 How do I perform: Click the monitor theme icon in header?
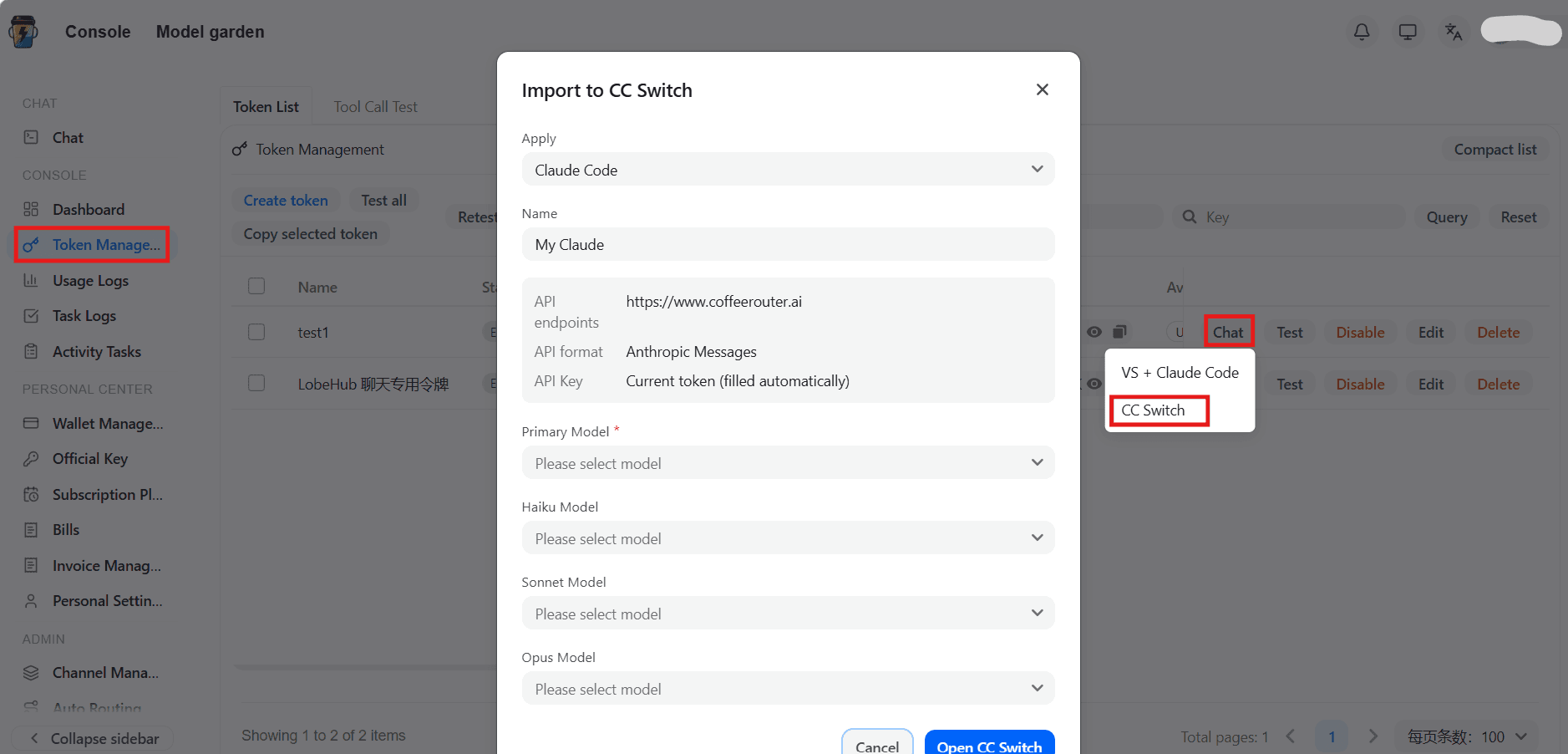coord(1408,32)
